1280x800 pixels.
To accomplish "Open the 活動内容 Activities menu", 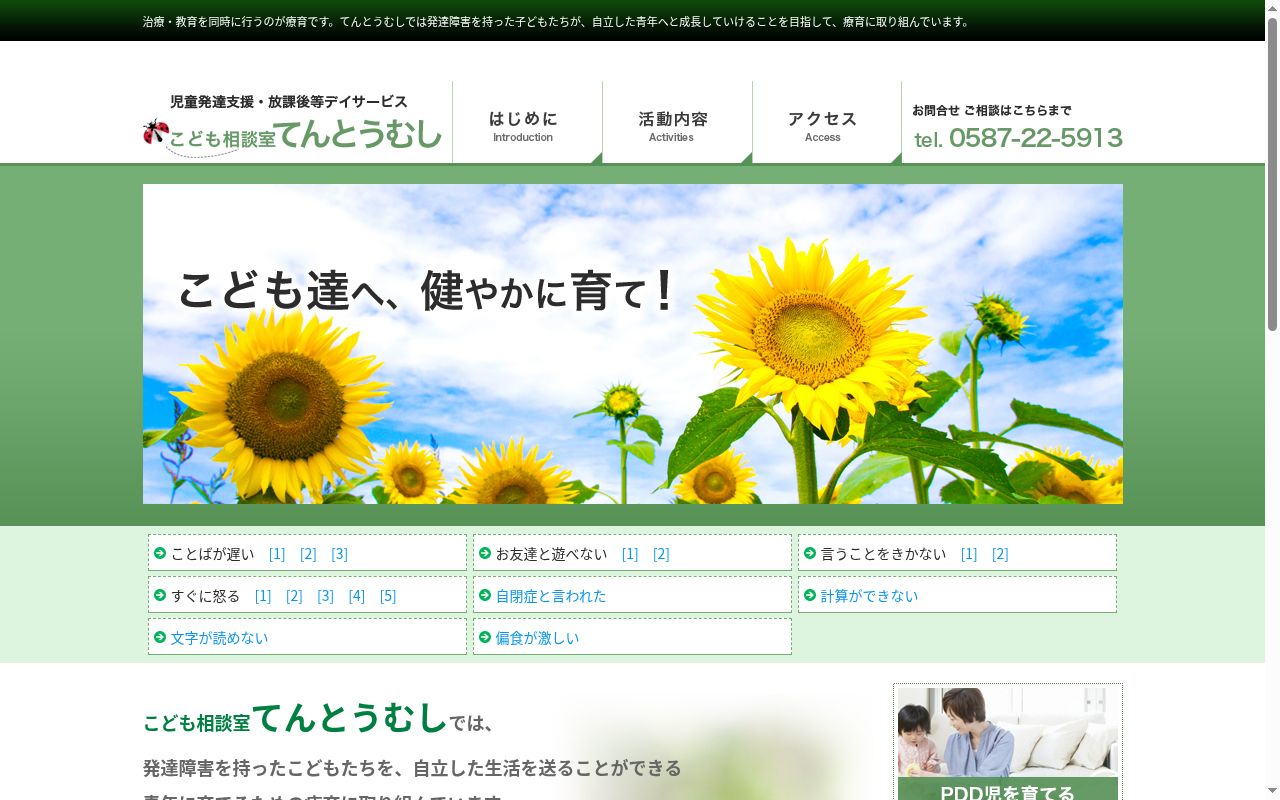I will click(677, 122).
